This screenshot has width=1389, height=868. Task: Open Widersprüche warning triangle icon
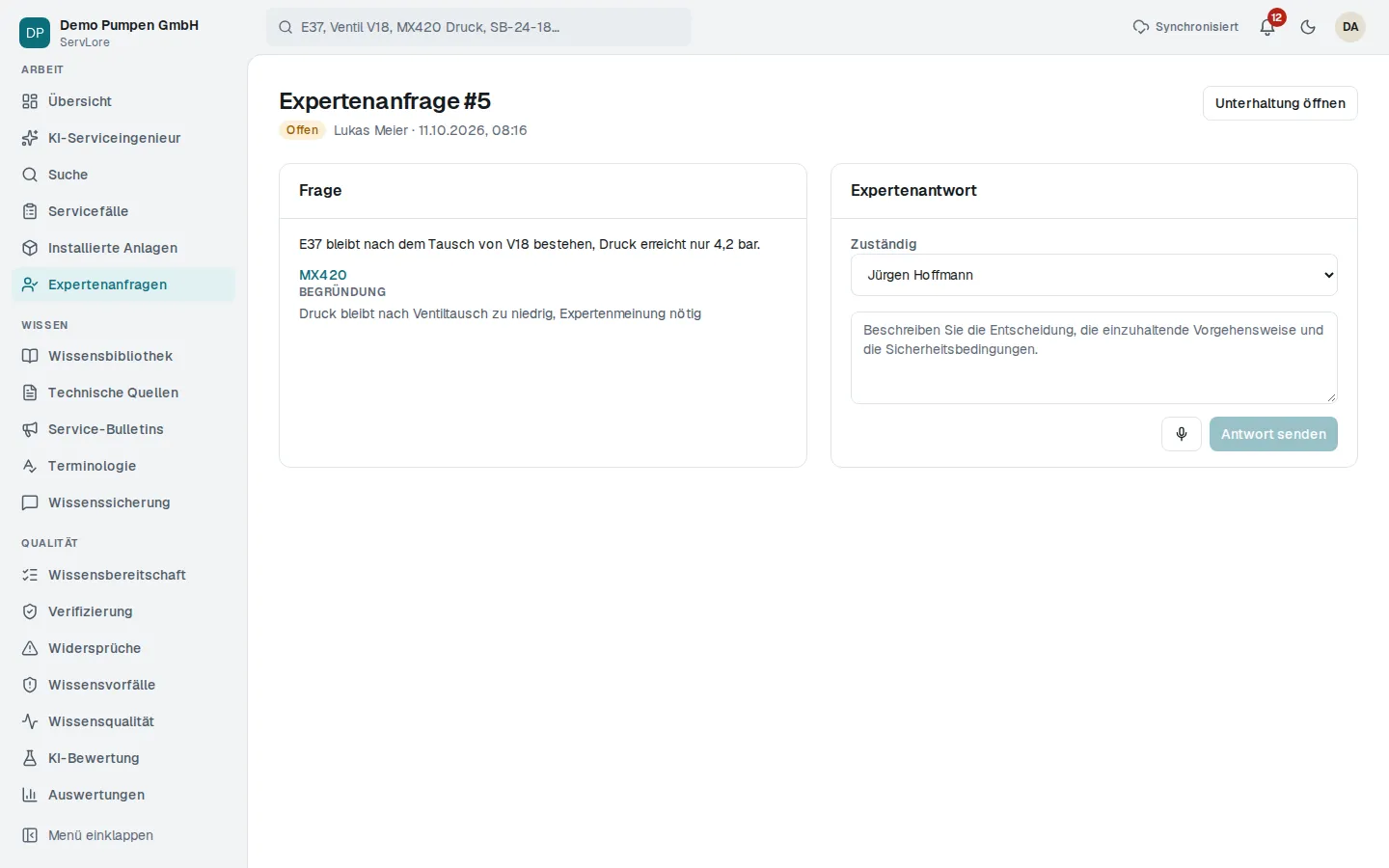pos(30,648)
